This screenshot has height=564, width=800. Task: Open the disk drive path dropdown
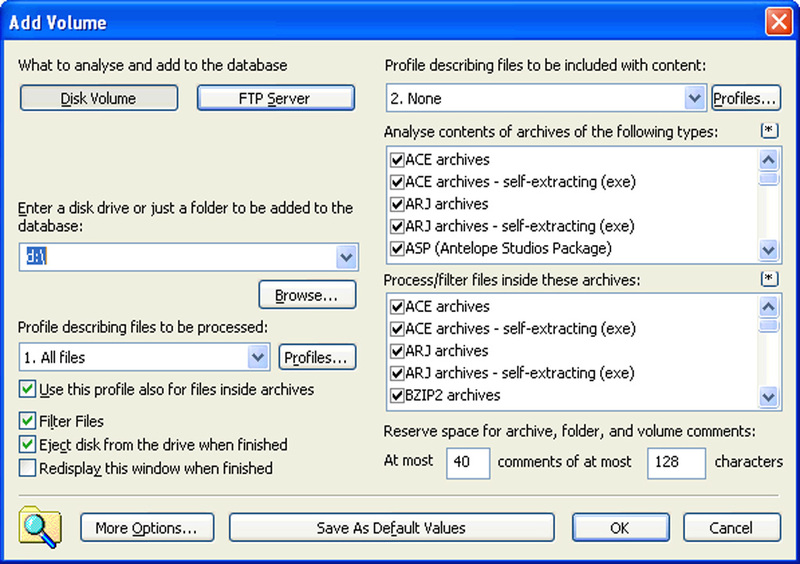[346, 257]
